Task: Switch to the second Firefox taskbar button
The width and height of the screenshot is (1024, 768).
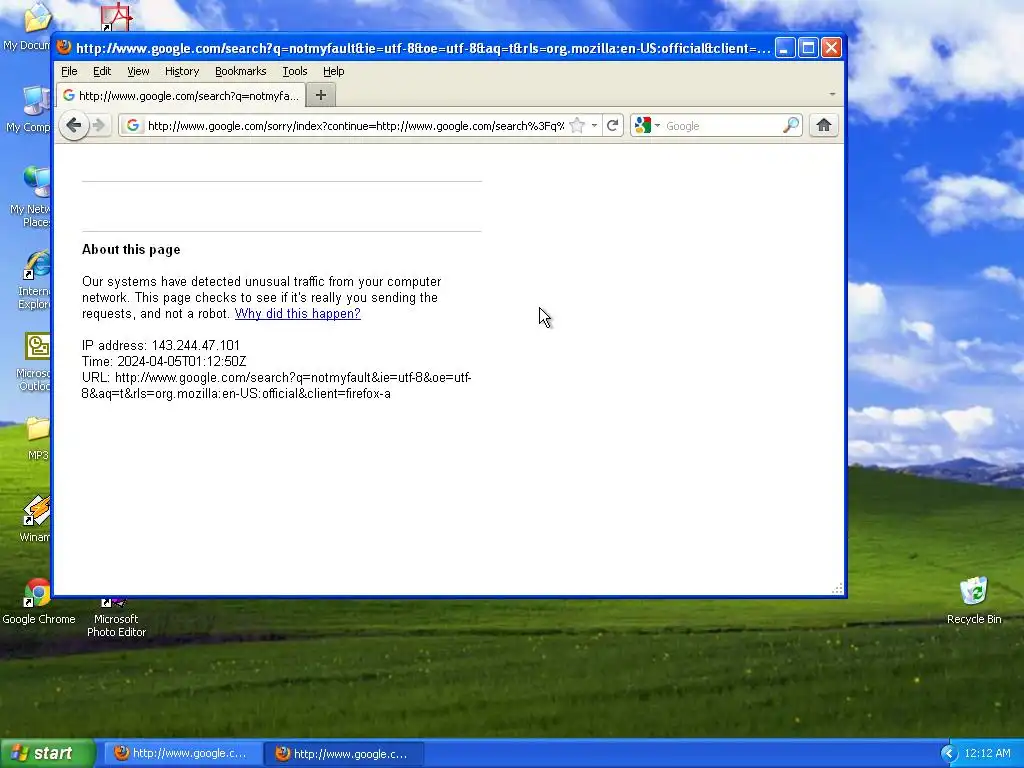Action: [344, 753]
